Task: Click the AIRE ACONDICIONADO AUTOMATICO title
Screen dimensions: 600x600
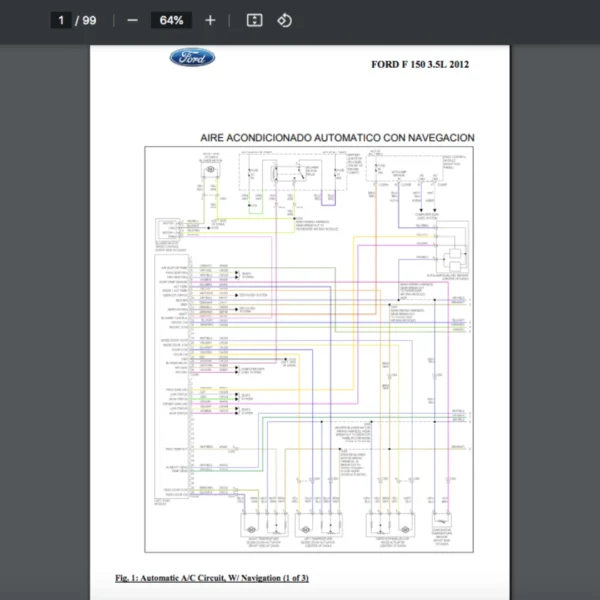Action: pos(337,137)
